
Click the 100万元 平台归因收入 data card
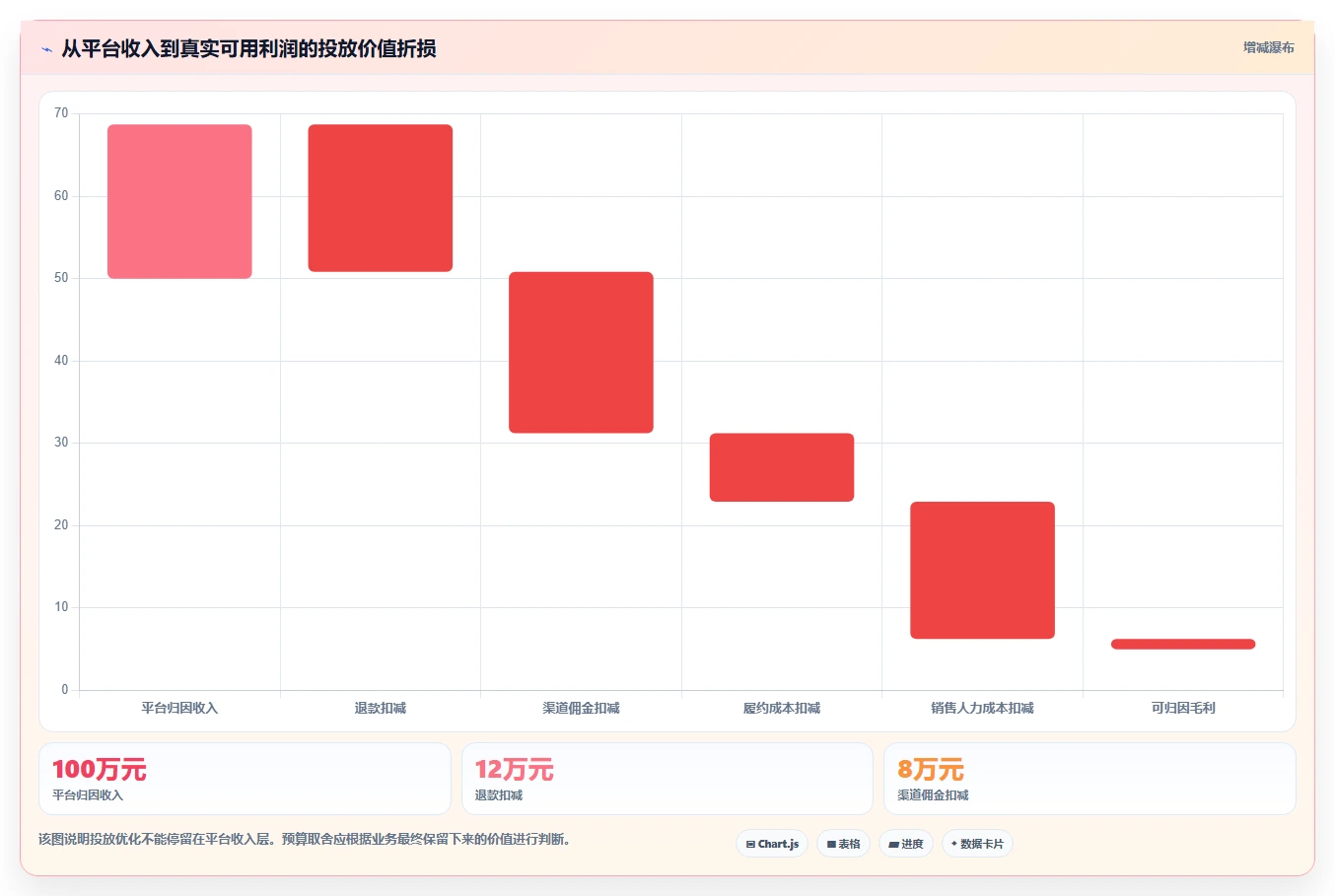[x=245, y=779]
